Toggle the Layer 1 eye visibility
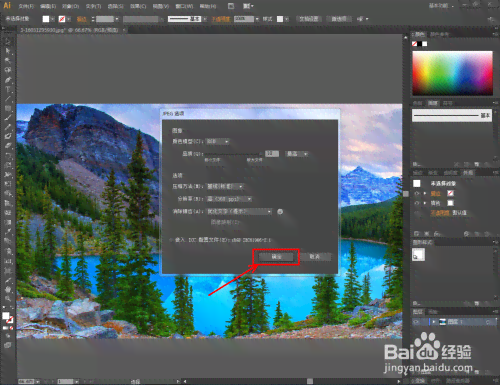This screenshot has height=385, width=500. click(416, 322)
